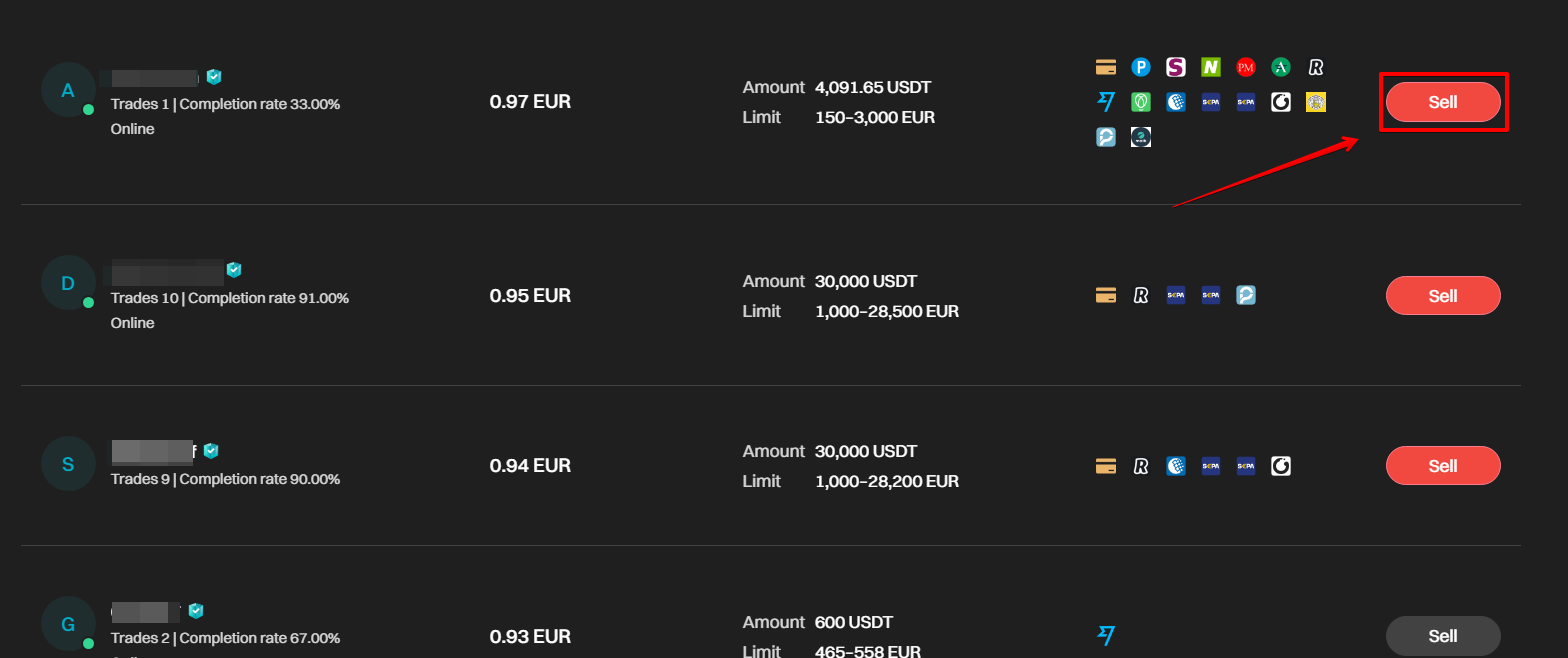The width and height of the screenshot is (1568, 658).
Task: Click the Skrill payment icon in first offer
Action: [1176, 67]
